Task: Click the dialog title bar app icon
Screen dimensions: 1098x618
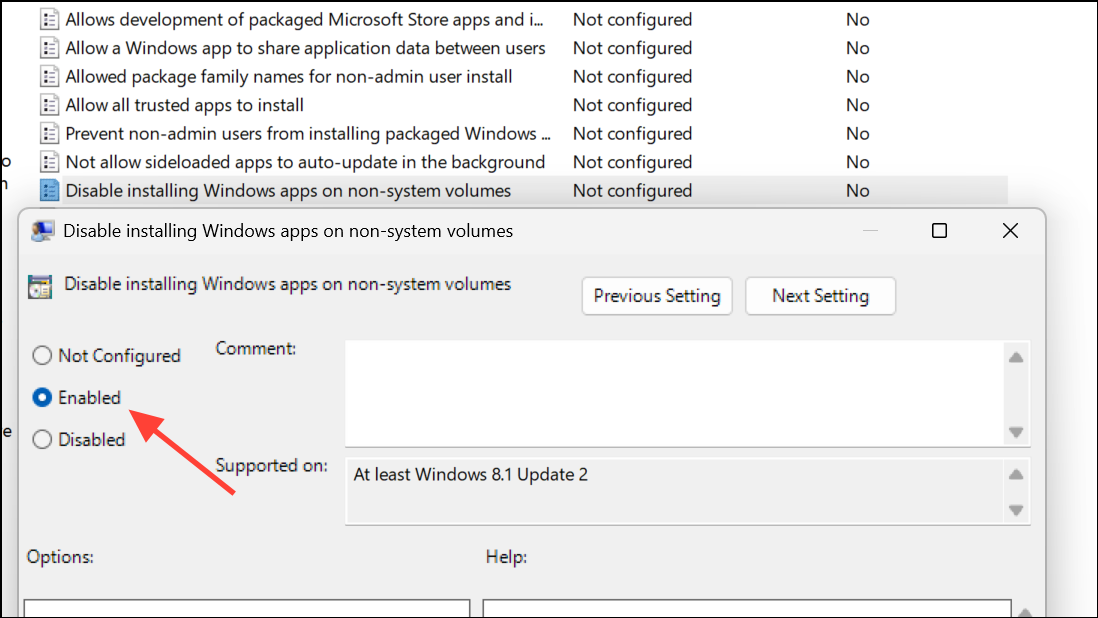Action: pos(43,231)
